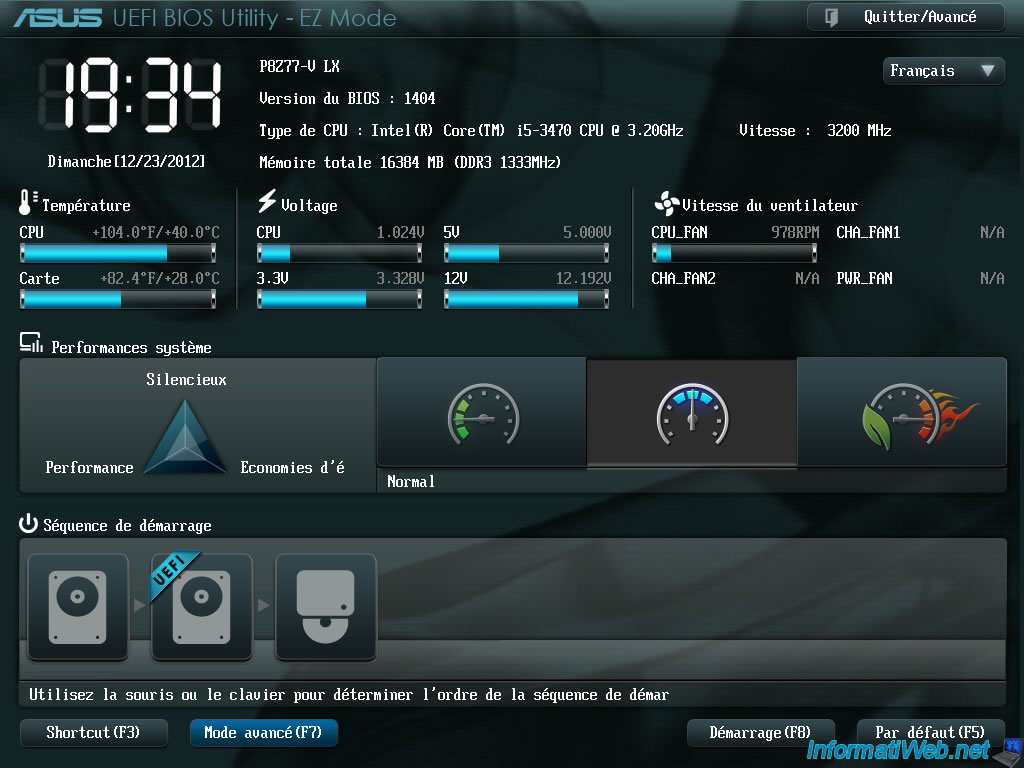The image size is (1024, 768).
Task: Switch to Mode avancé (F7)
Action: click(x=263, y=733)
